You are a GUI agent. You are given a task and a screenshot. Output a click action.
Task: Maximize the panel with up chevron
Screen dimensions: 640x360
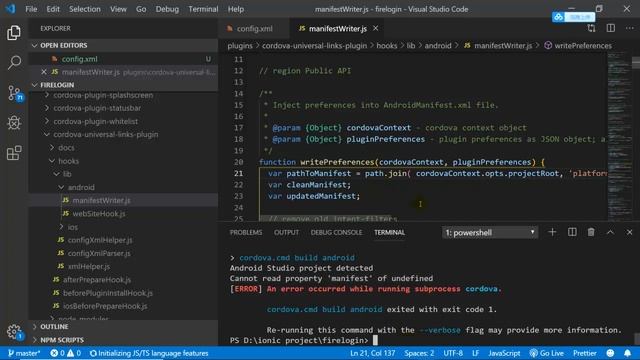[x=610, y=232]
